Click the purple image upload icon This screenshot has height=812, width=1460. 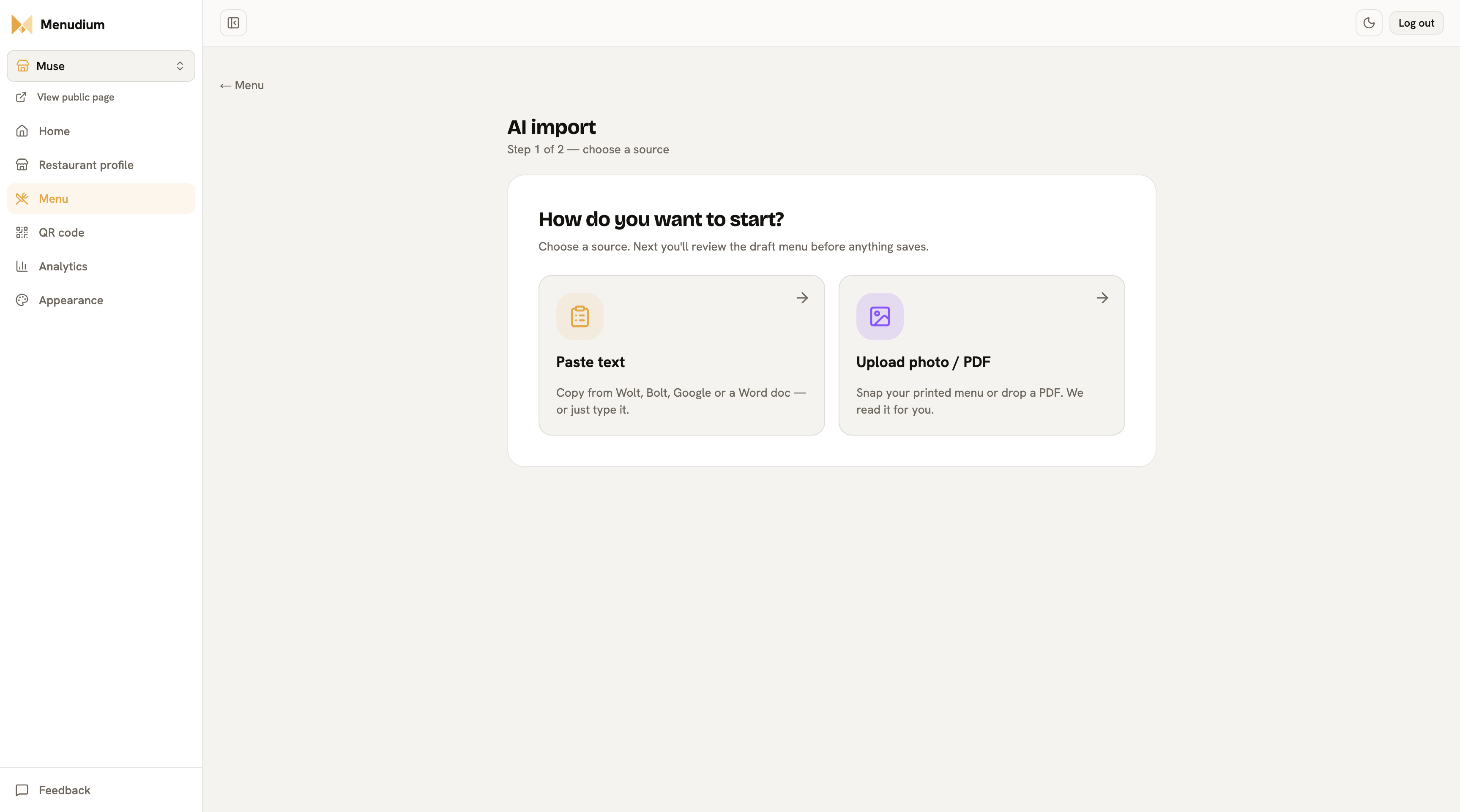(880, 316)
